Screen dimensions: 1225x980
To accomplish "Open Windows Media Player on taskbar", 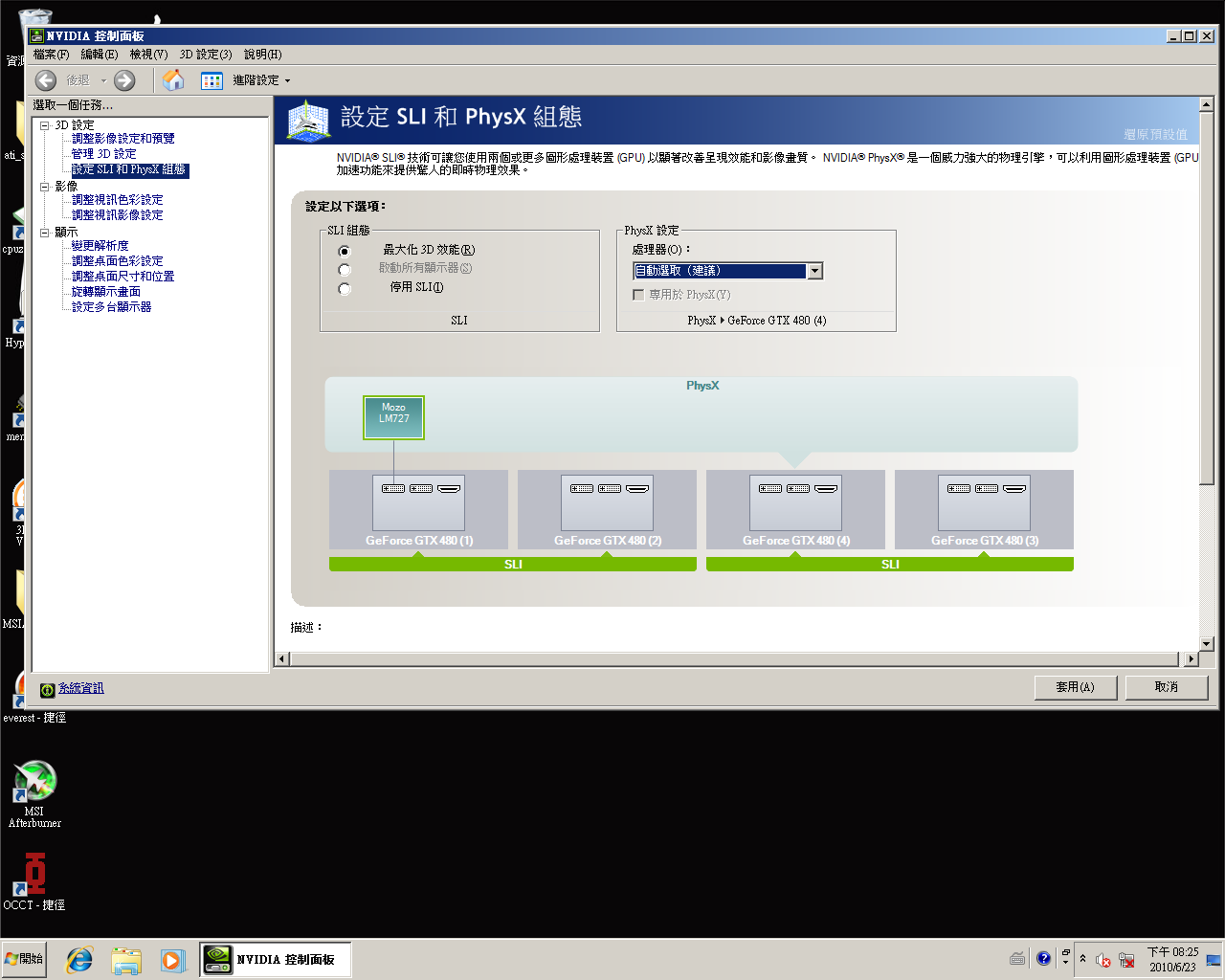I will point(171,960).
